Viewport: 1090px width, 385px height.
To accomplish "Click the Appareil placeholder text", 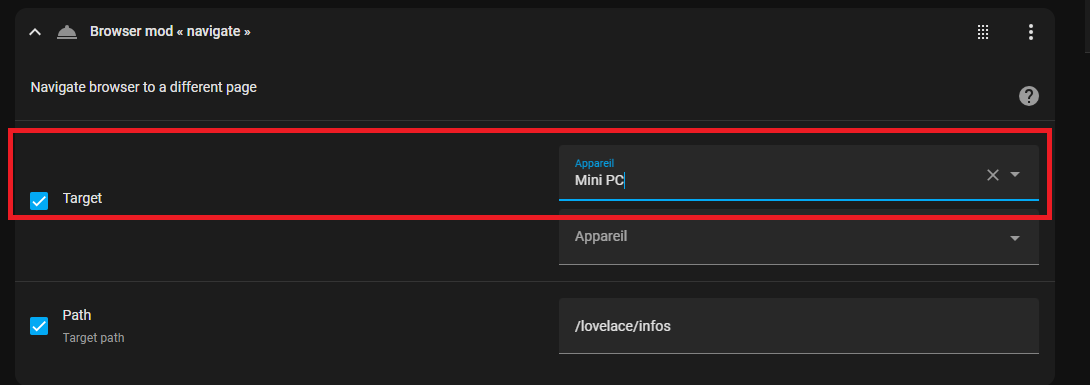I will [x=601, y=236].
